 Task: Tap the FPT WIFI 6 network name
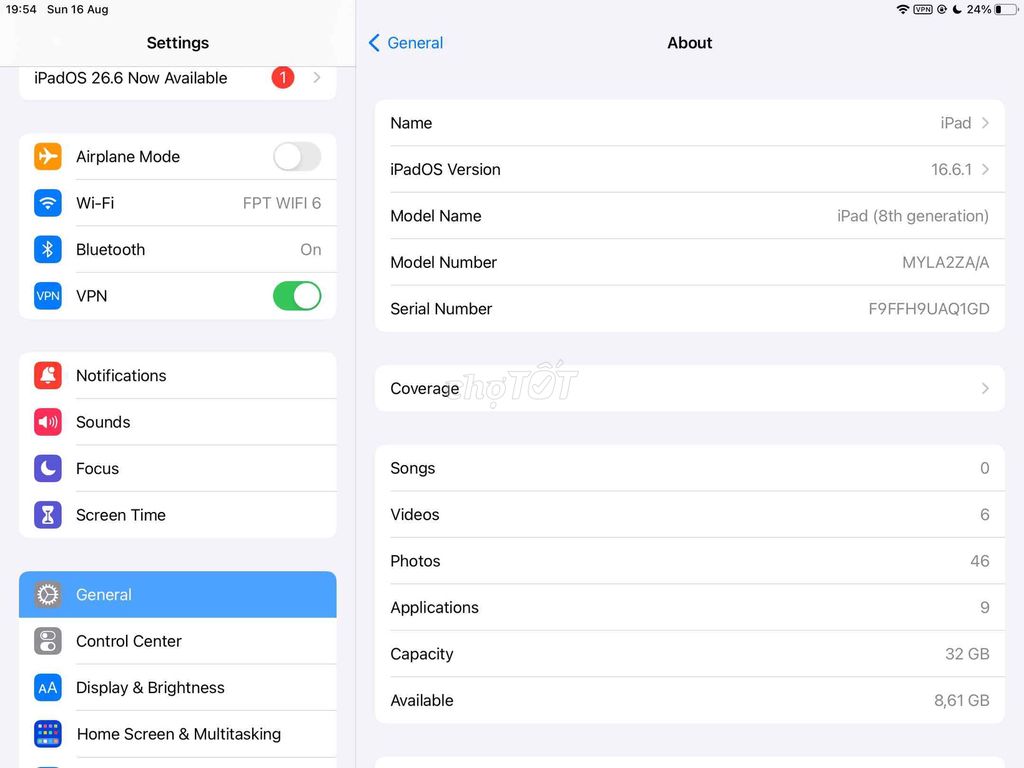(281, 203)
